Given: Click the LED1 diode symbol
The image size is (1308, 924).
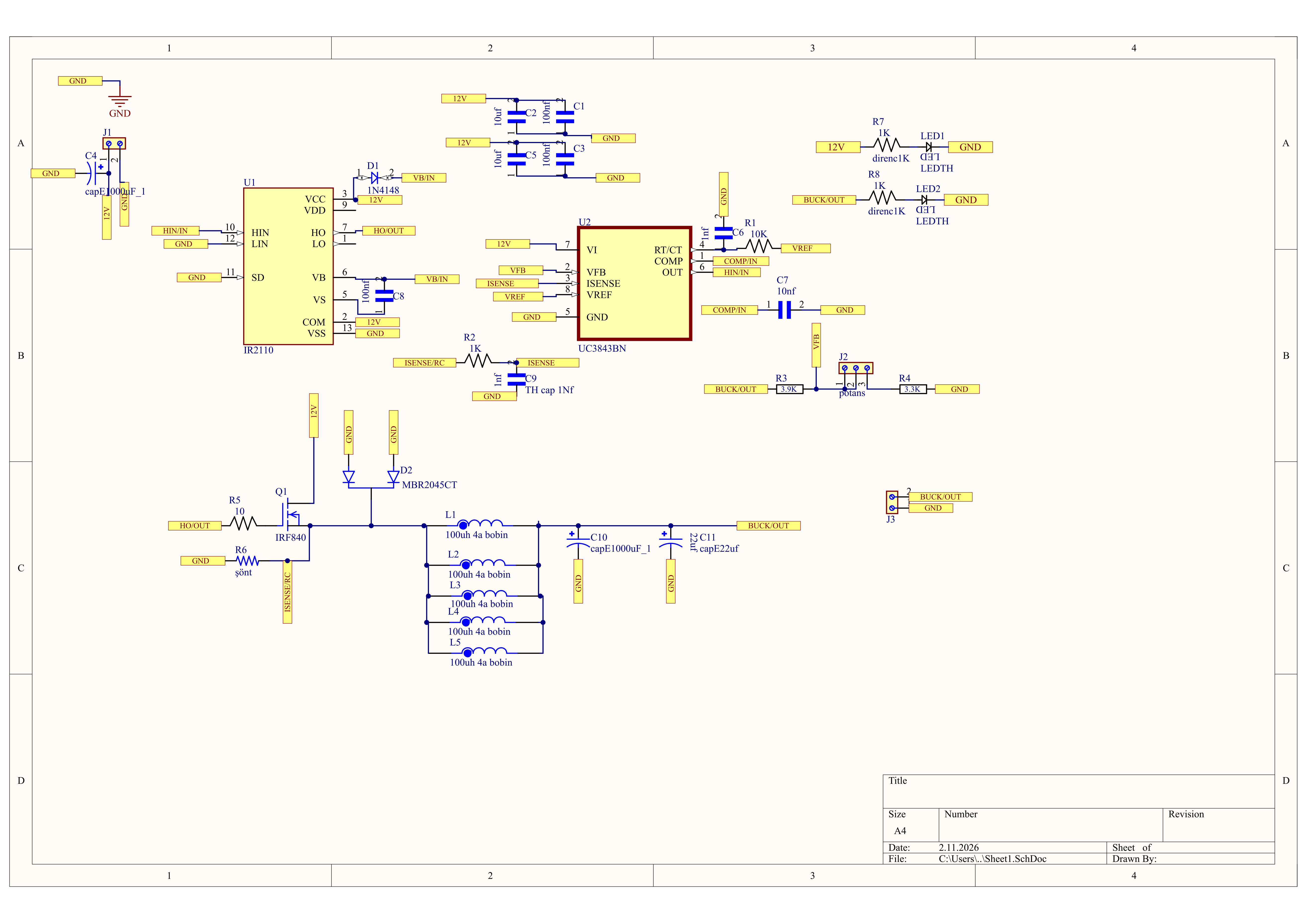Looking at the screenshot, I should [929, 147].
